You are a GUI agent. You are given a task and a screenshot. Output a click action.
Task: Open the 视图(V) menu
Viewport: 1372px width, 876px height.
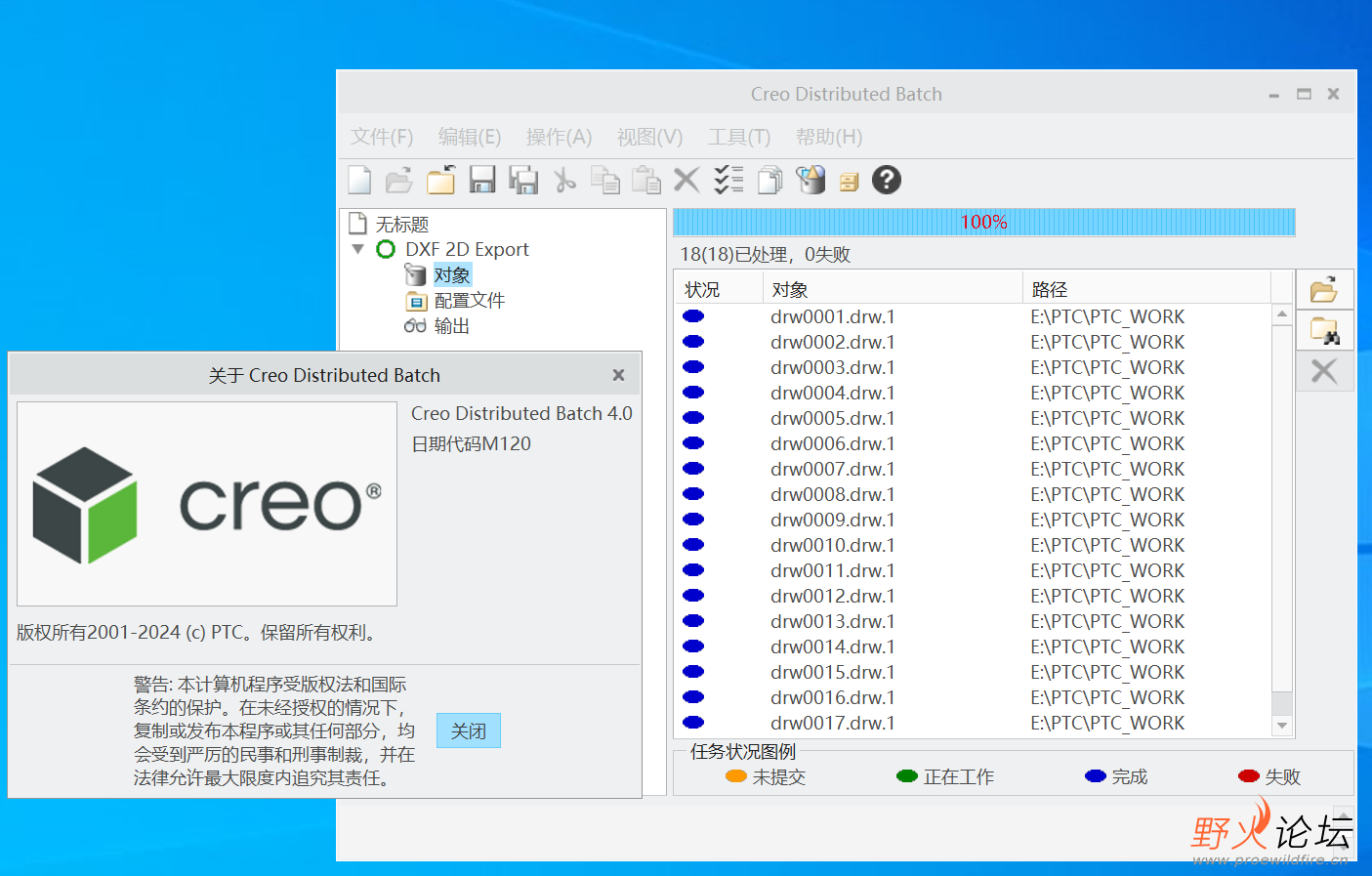(649, 137)
